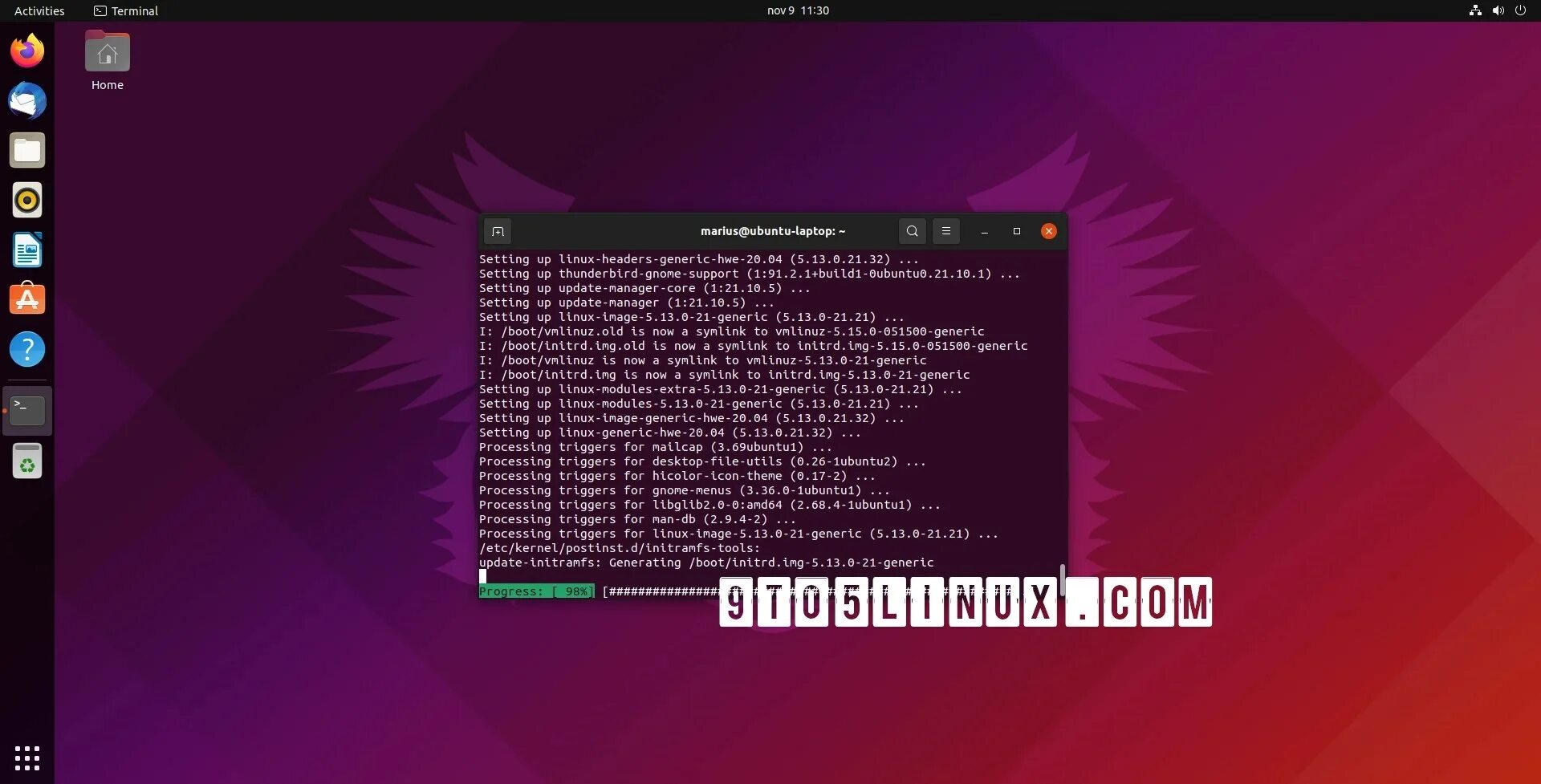Viewport: 1541px width, 784px height.
Task: Open a new tab in the terminal
Action: coord(498,231)
